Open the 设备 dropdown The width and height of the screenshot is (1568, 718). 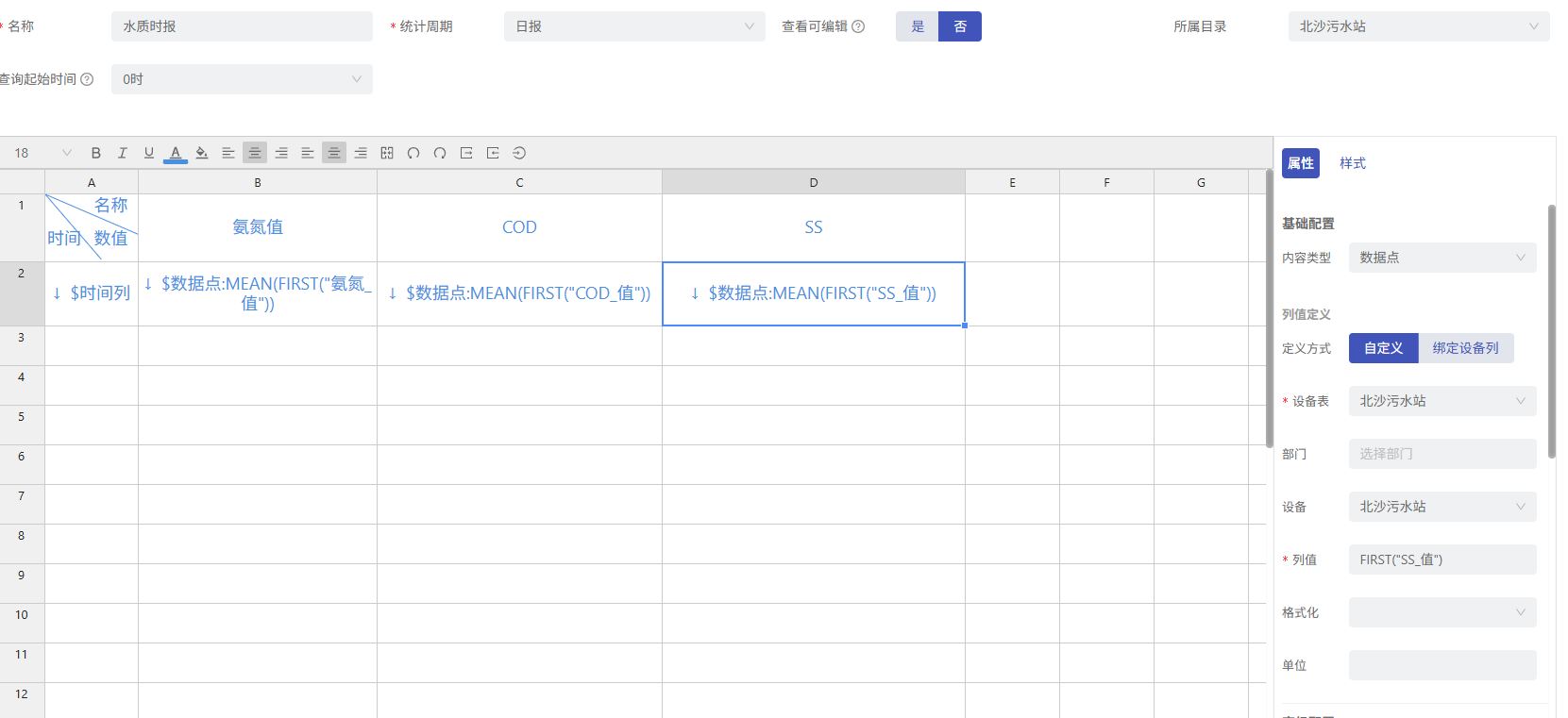tap(1442, 507)
